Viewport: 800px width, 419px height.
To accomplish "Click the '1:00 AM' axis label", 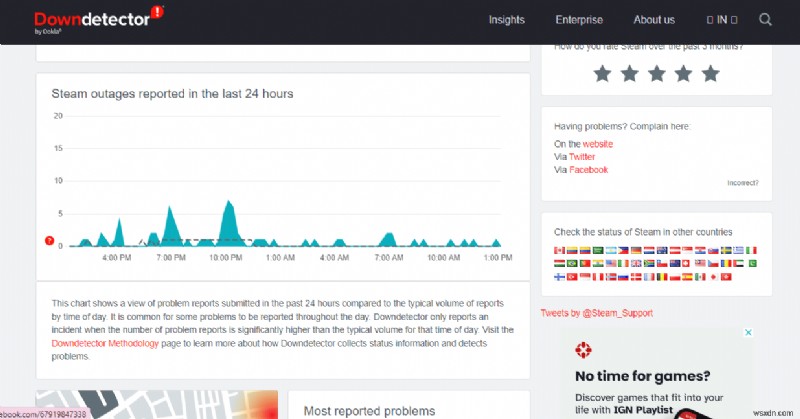I will 280,258.
